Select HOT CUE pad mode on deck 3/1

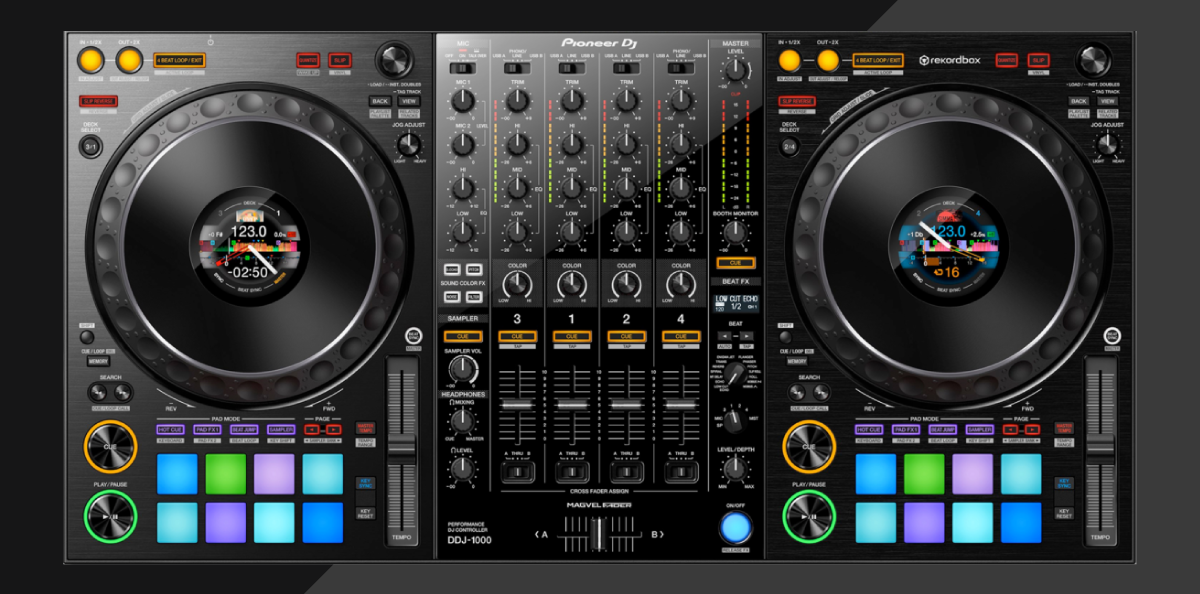170,429
